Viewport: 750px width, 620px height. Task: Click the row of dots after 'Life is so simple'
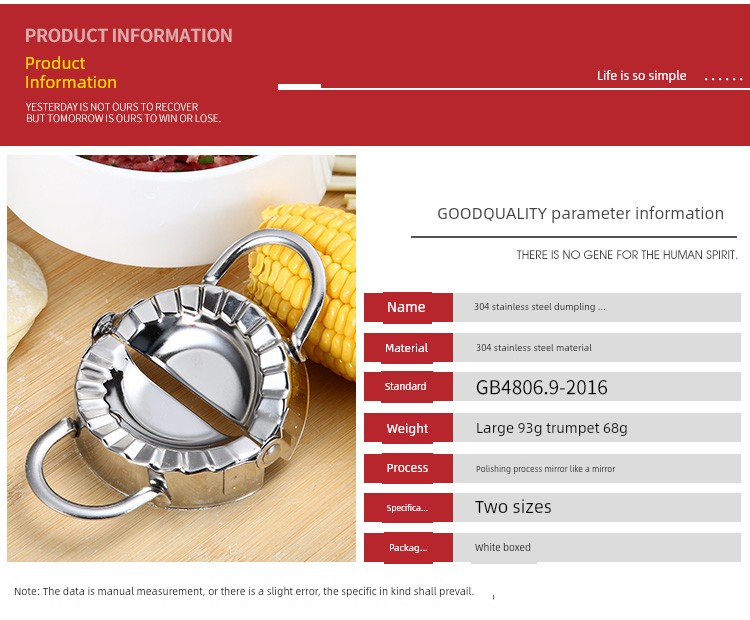723,77
